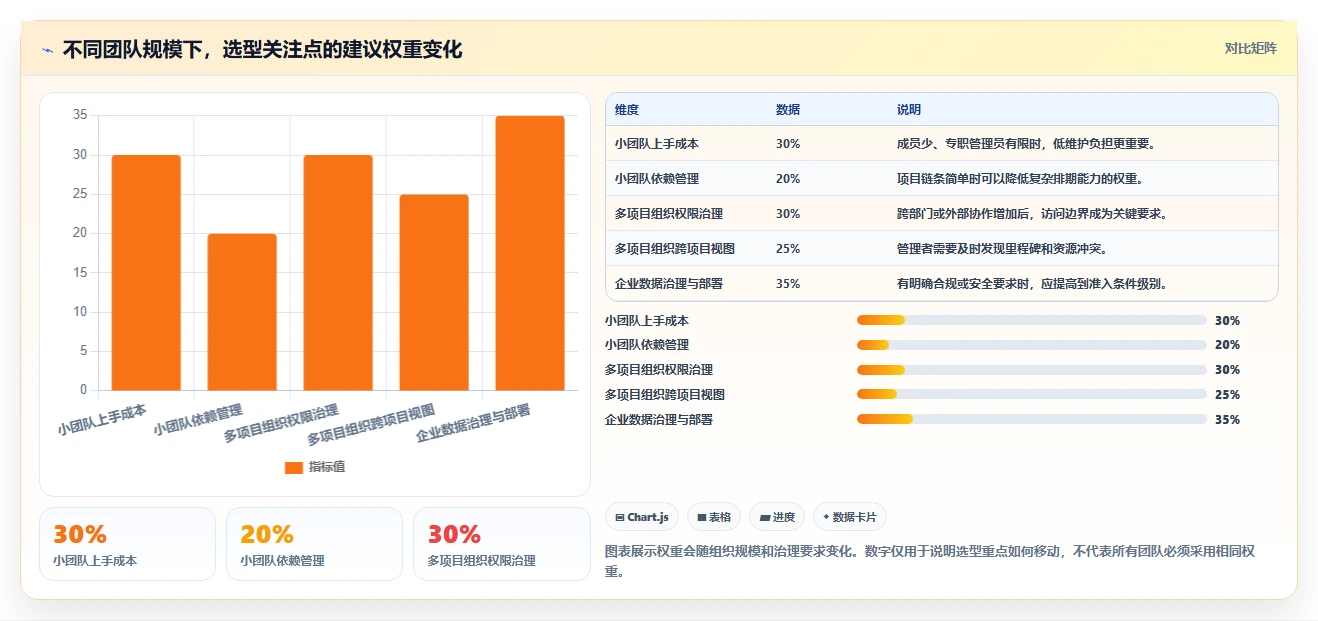Open the 20% 小团队依赖管理 stat card
Image resolution: width=1318 pixels, height=621 pixels.
pyautogui.click(x=314, y=544)
